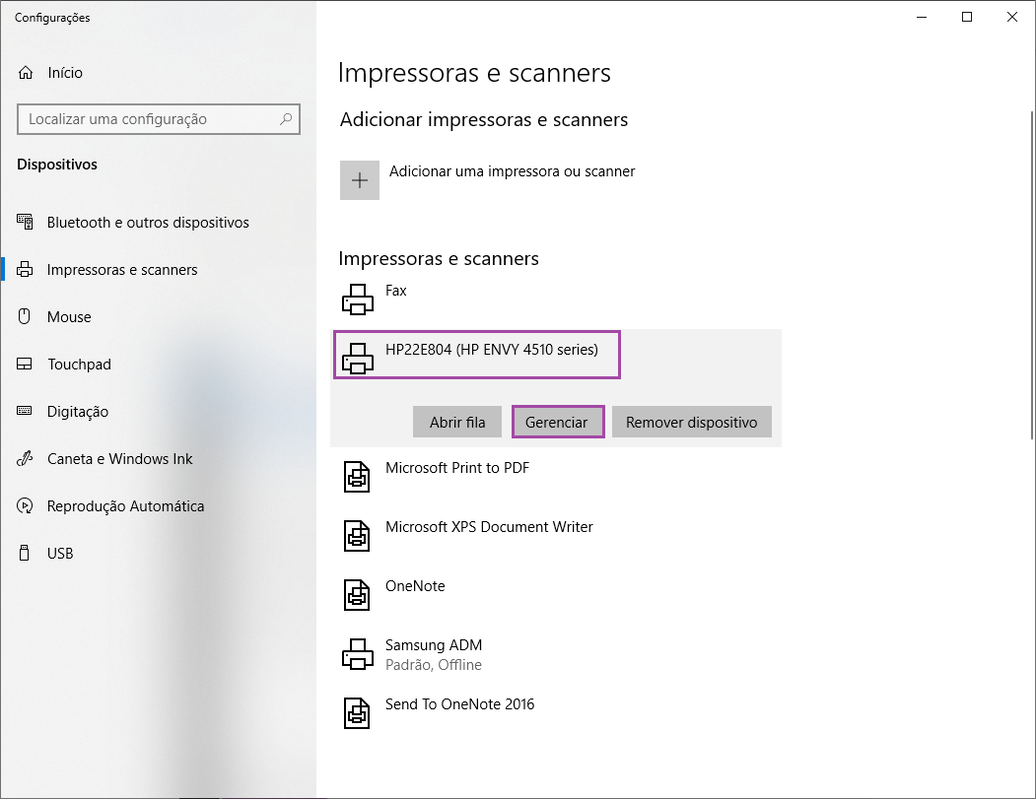Click the USB icon in the sidebar

point(24,553)
